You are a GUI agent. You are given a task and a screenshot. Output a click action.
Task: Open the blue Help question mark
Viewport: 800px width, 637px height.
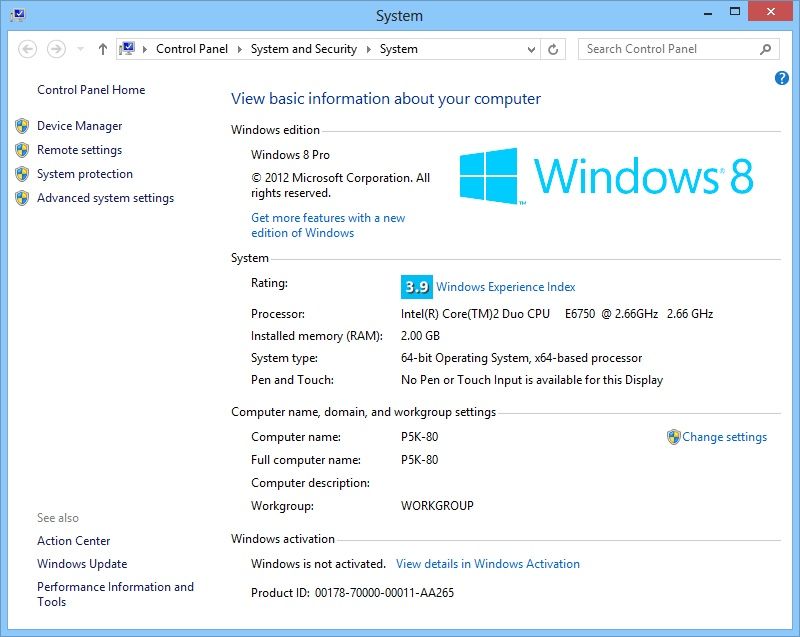pos(782,78)
